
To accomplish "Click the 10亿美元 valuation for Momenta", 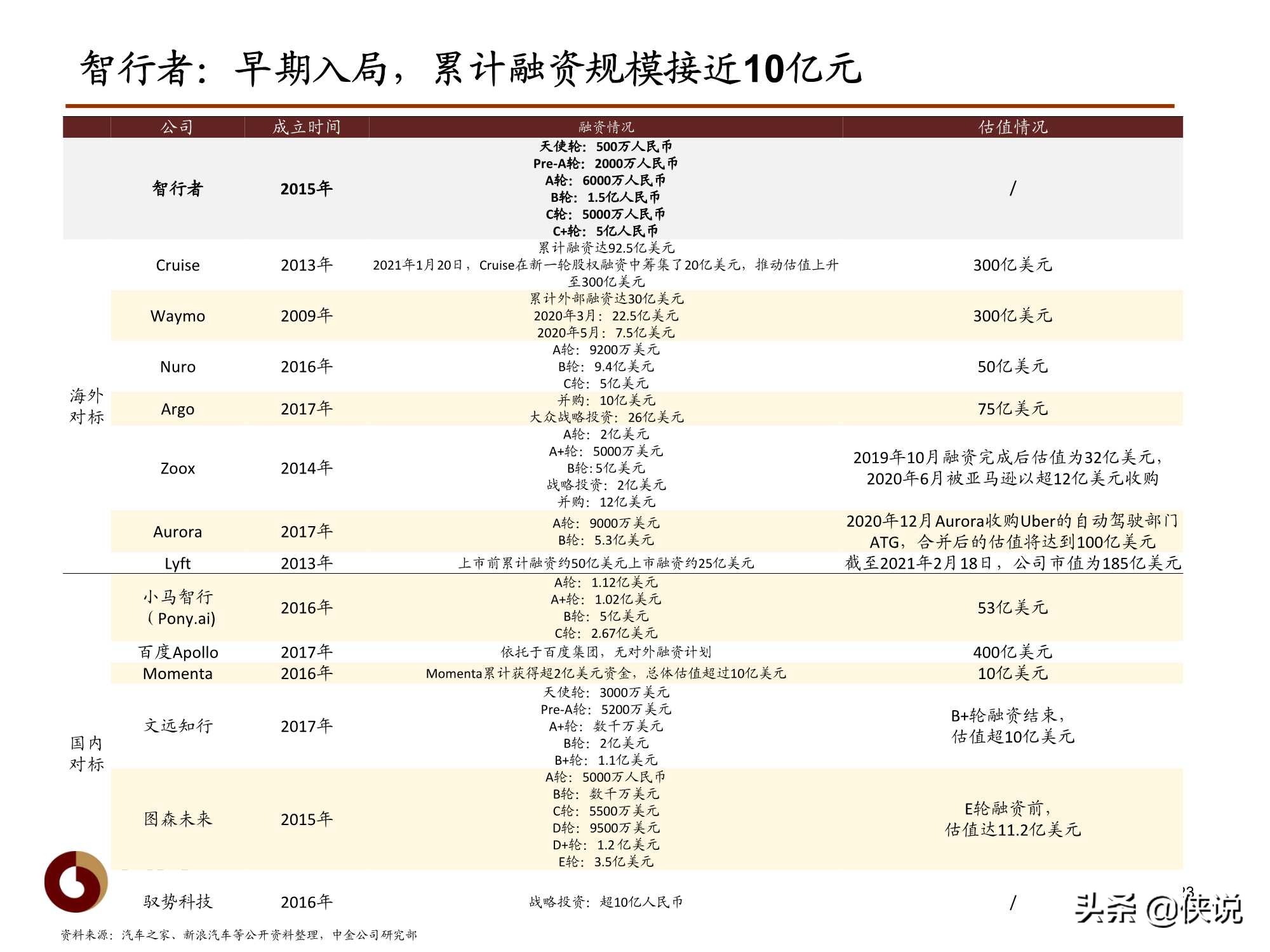I will coord(1013,673).
